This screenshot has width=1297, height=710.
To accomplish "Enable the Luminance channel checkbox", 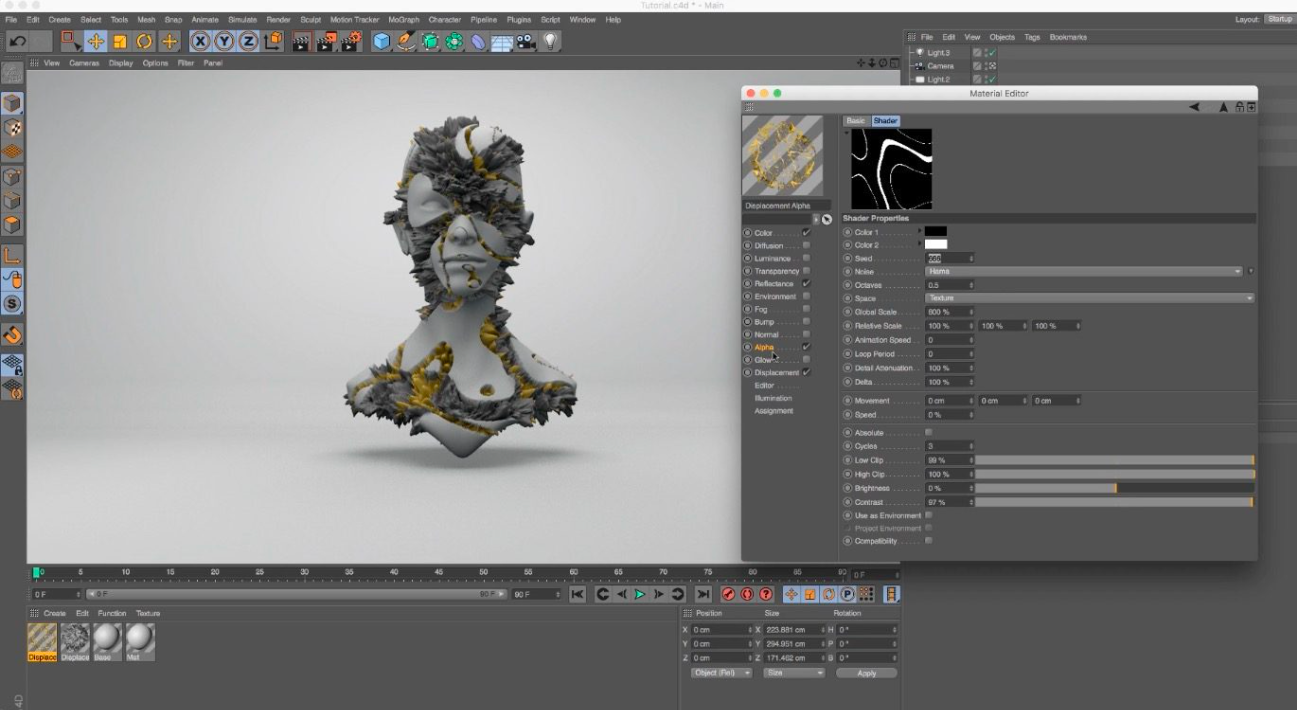I will pyautogui.click(x=806, y=258).
